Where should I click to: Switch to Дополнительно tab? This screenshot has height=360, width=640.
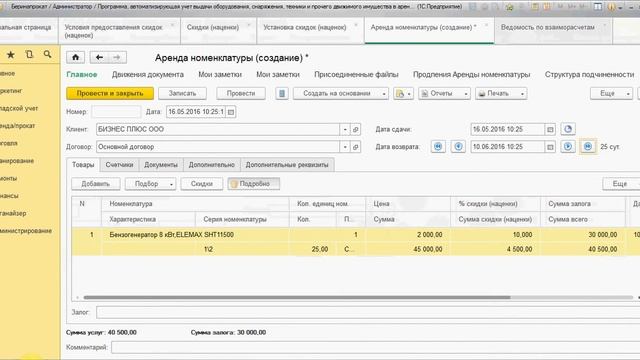(211, 165)
